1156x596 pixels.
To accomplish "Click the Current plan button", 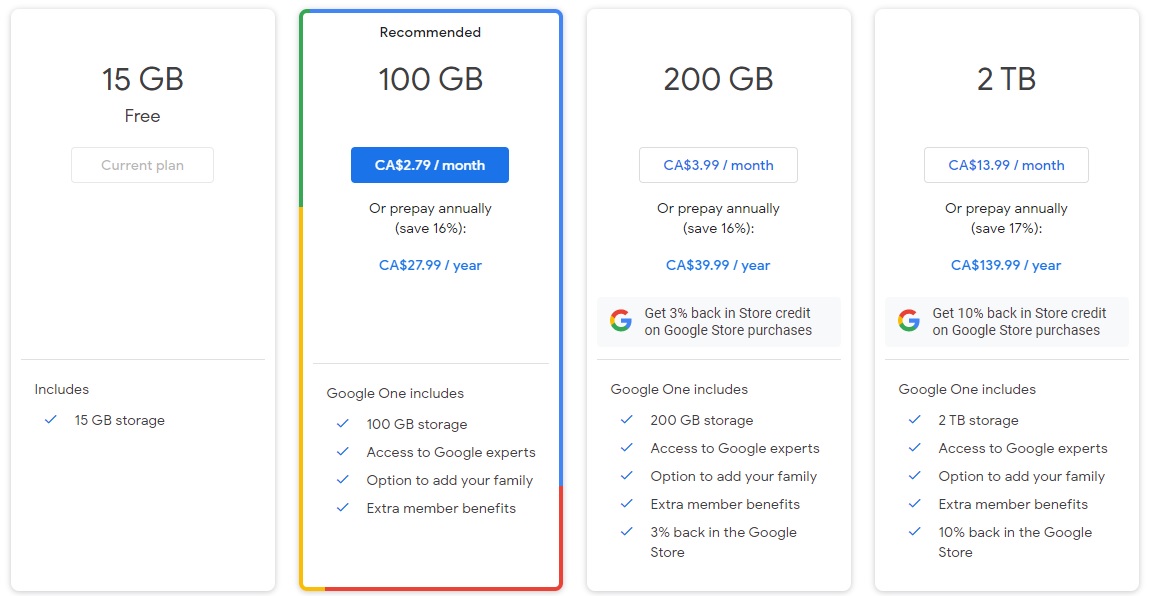I will pos(142,164).
